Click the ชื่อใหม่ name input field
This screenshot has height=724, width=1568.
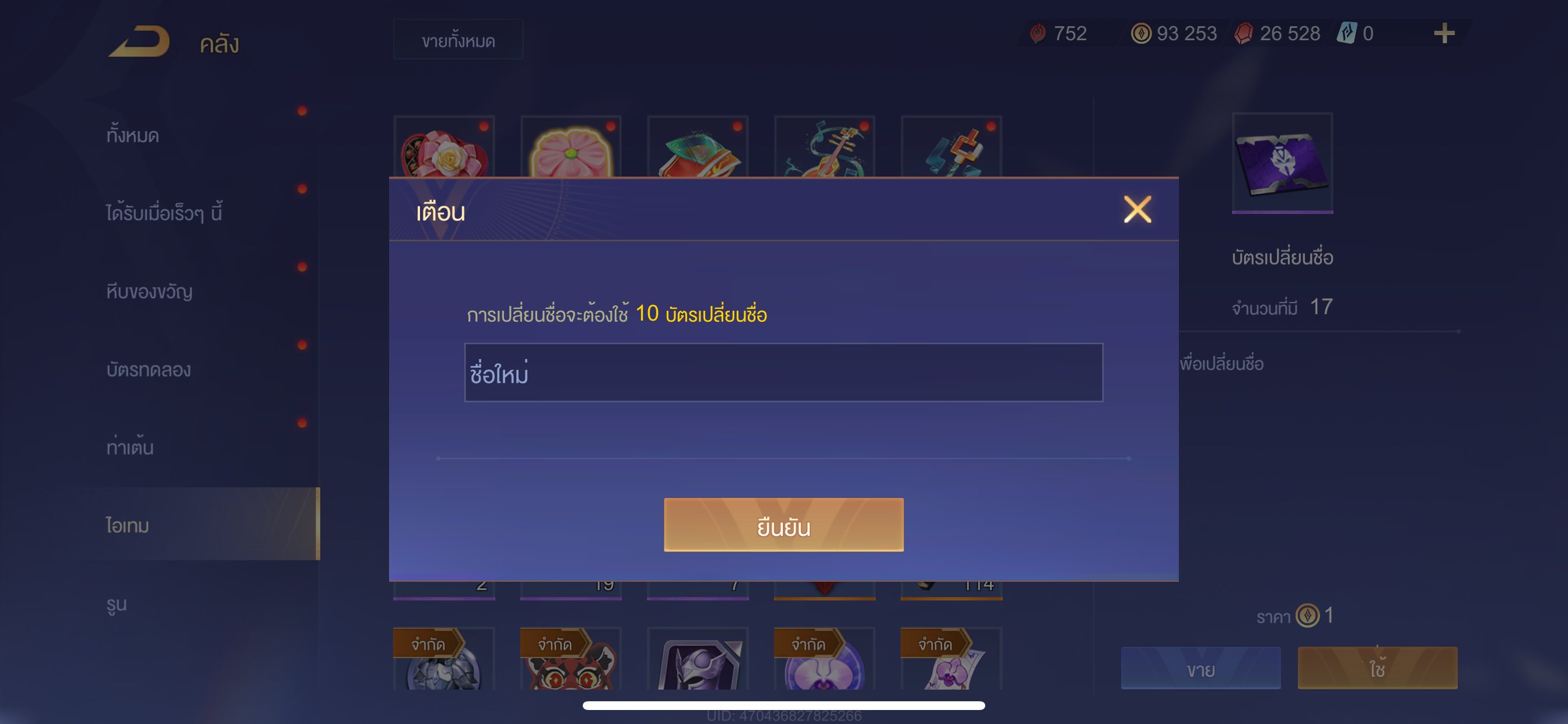pos(783,372)
